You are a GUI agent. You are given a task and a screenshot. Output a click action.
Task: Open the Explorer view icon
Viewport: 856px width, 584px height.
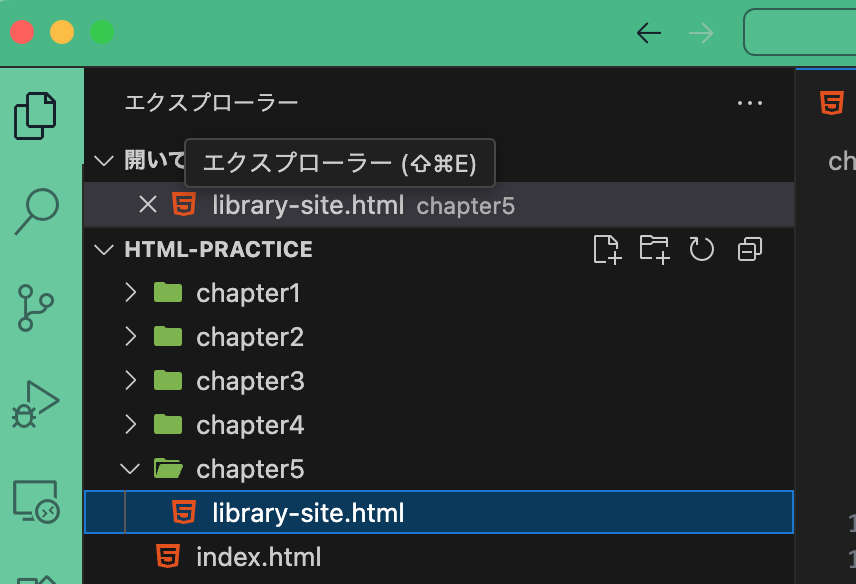pos(36,115)
